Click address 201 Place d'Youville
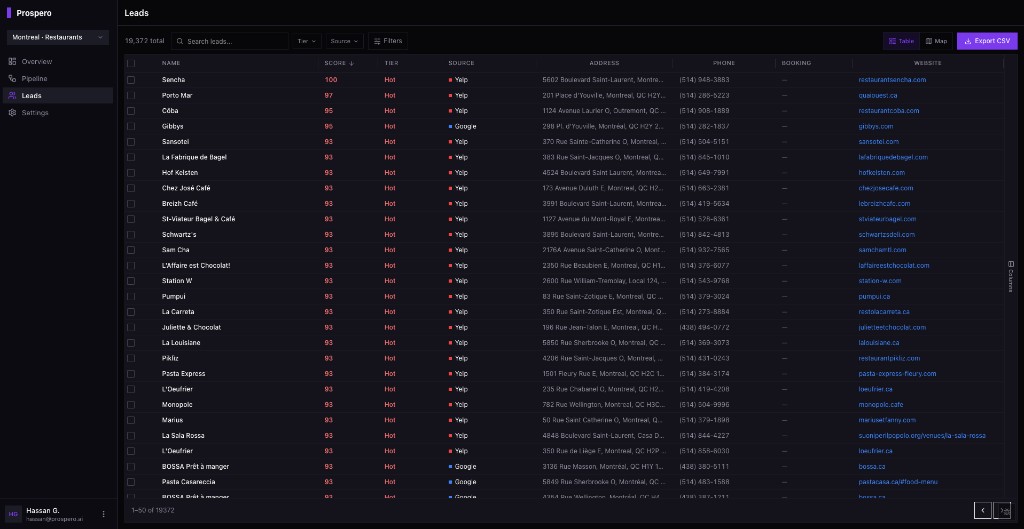This screenshot has width=1024, height=529. [605, 95]
